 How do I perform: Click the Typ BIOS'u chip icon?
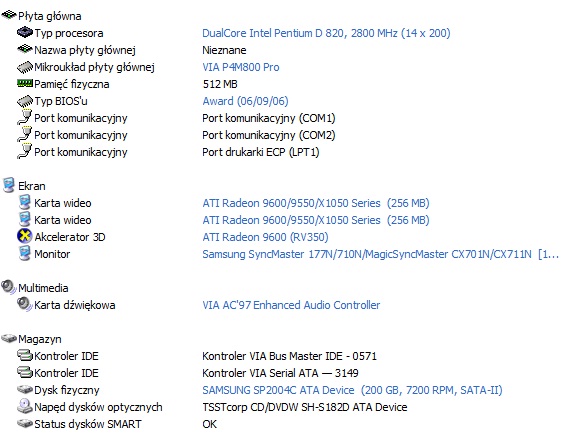[x=25, y=101]
